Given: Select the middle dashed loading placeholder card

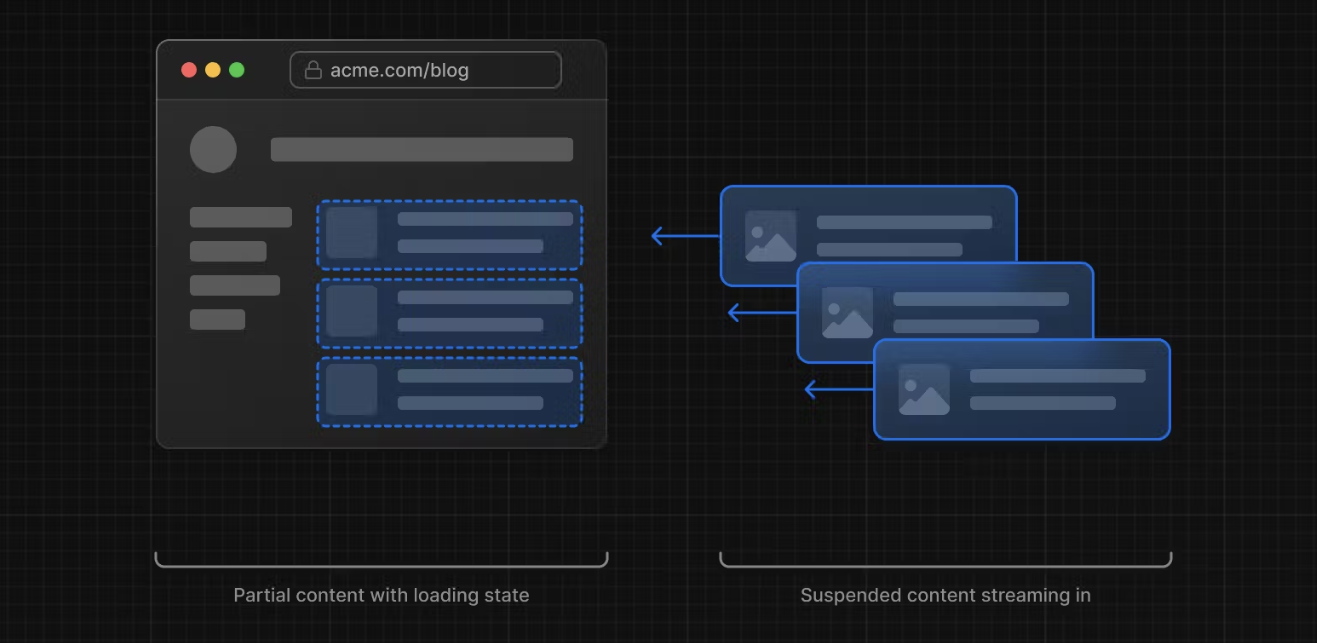Looking at the screenshot, I should point(449,313).
